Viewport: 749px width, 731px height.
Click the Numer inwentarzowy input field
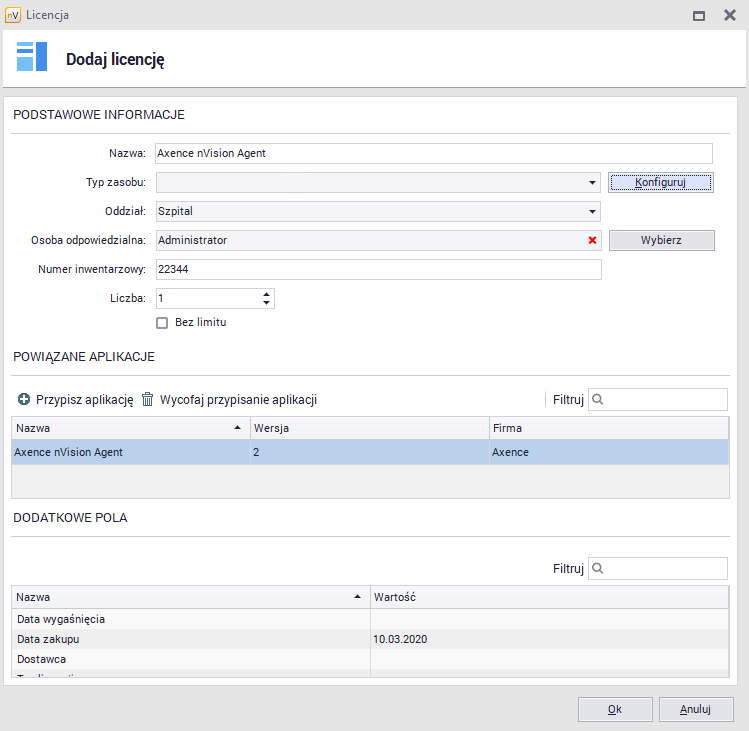coord(378,270)
